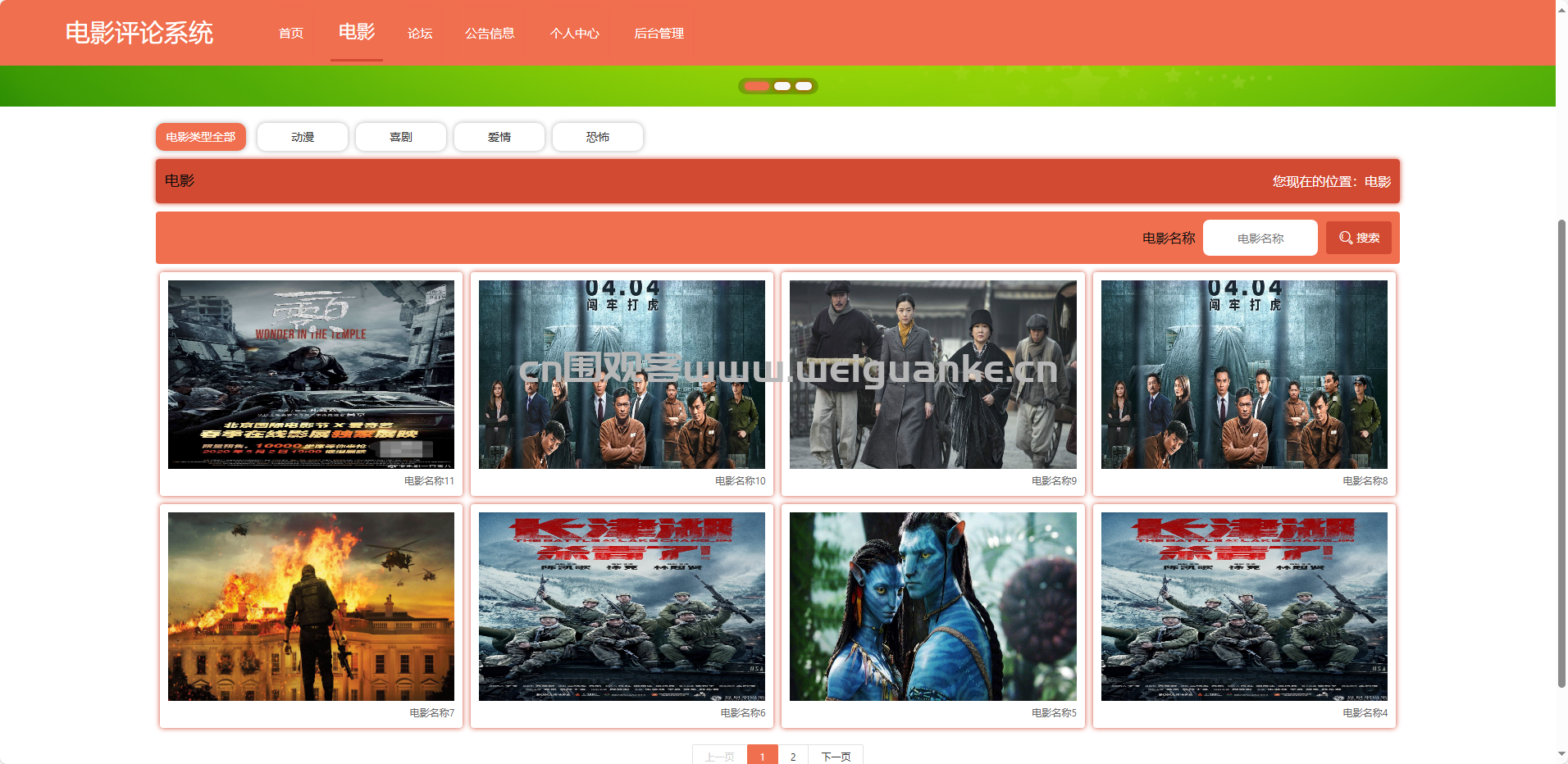The image size is (1568, 764).
Task: Open the 电影名称10 poster thumbnail
Action: (622, 375)
